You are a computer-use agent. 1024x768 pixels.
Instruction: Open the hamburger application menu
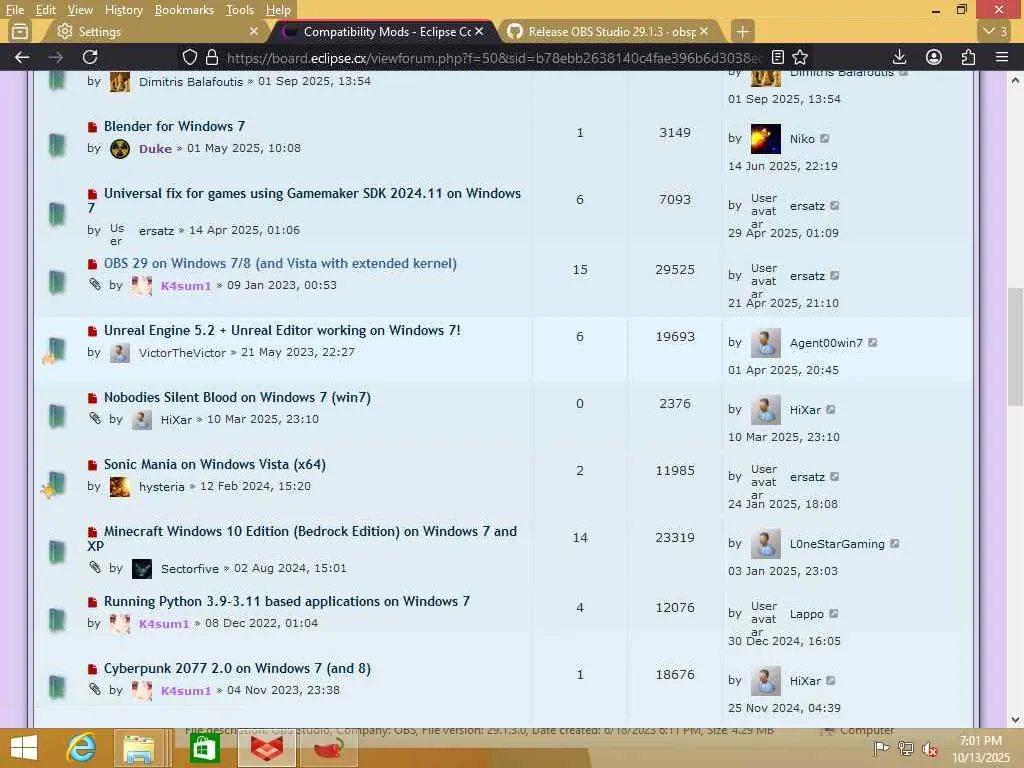coord(1002,57)
